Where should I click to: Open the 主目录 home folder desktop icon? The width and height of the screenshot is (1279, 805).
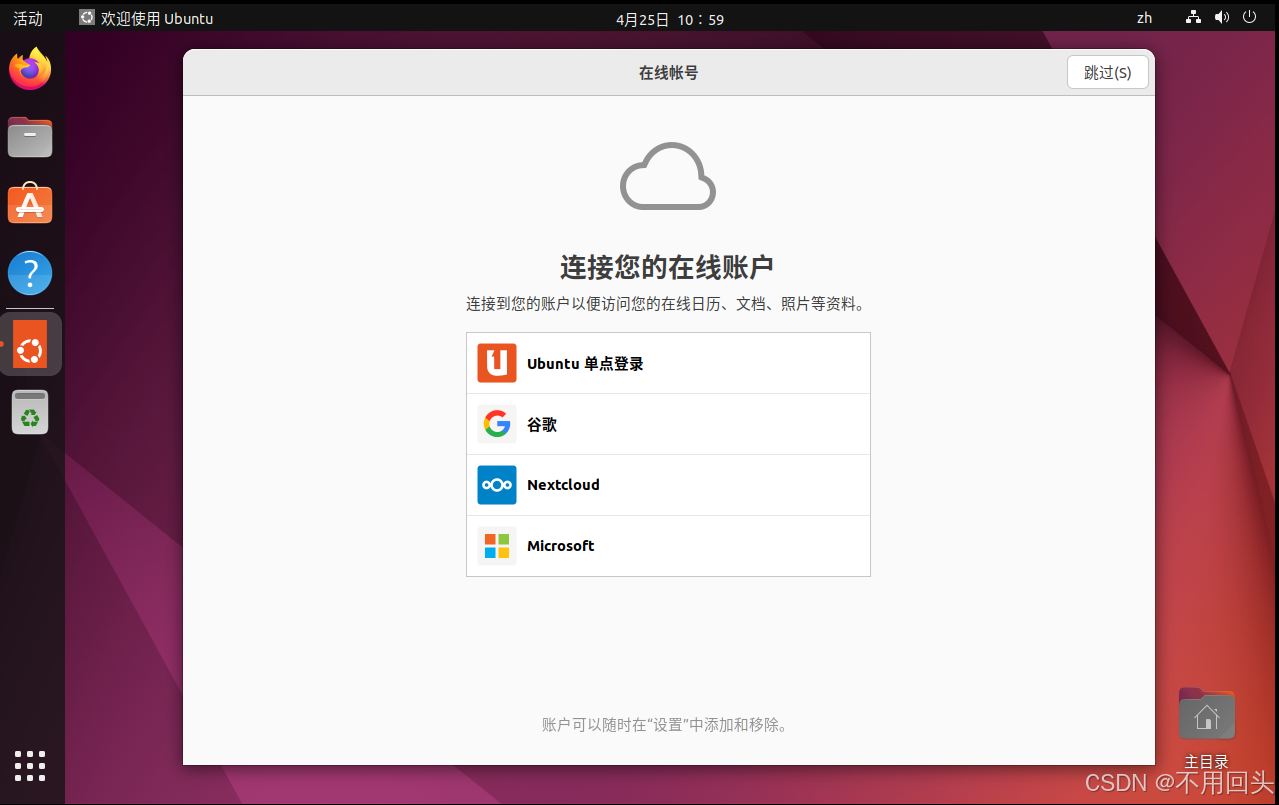(x=1206, y=728)
